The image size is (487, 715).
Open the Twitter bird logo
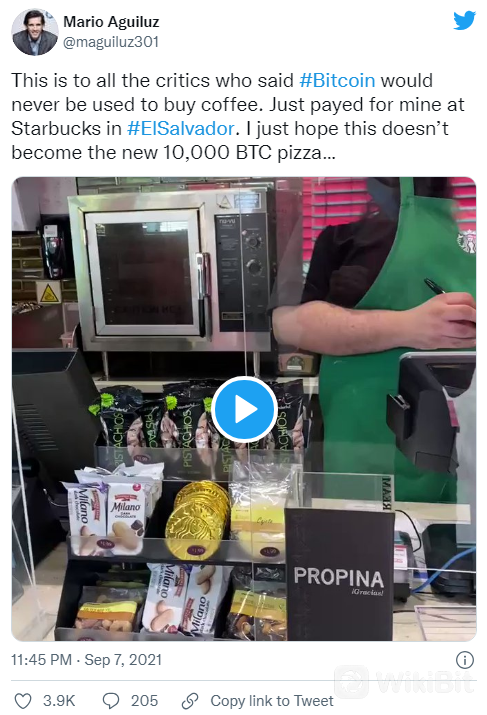click(x=464, y=21)
